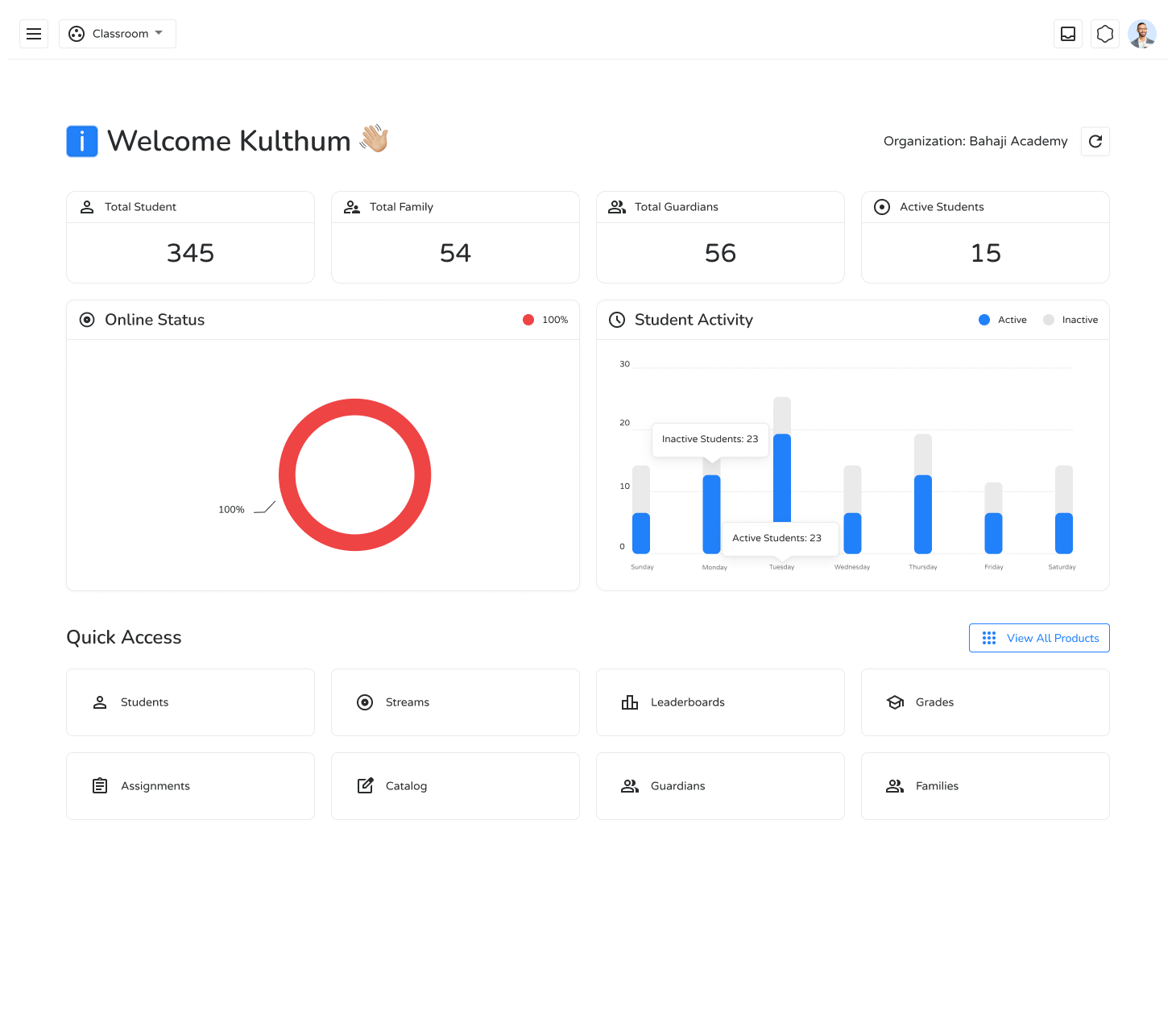Click the red donut chart showing 100%
Viewport: 1176px width, 1035px height.
[354, 405]
